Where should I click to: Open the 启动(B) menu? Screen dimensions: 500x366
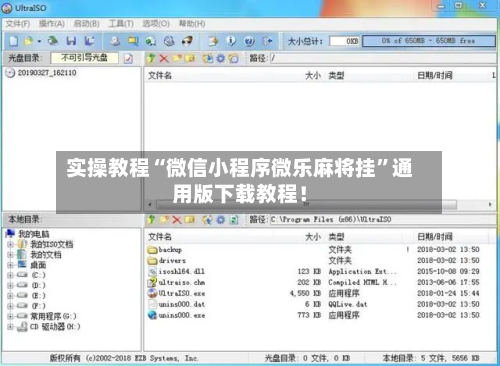pyautogui.click(x=86, y=24)
